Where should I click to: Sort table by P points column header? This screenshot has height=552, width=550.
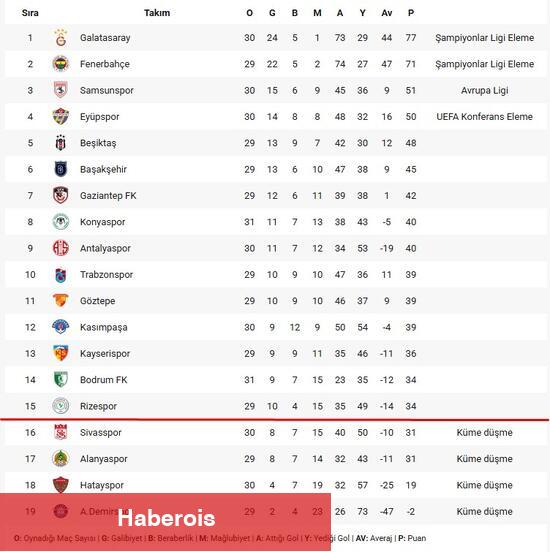point(411,13)
